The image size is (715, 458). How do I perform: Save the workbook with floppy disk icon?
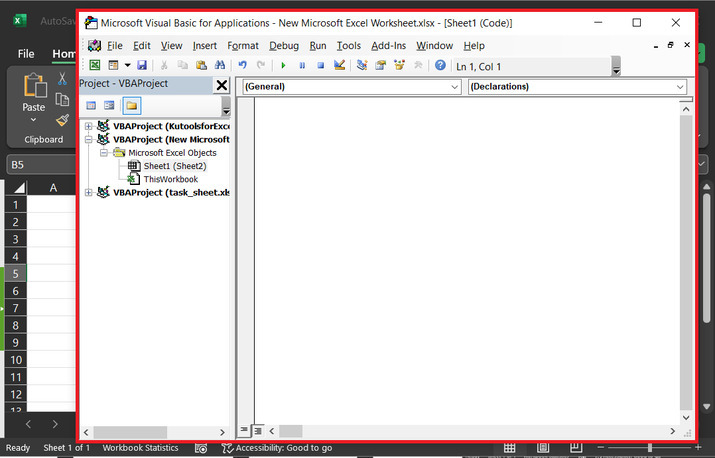click(142, 65)
